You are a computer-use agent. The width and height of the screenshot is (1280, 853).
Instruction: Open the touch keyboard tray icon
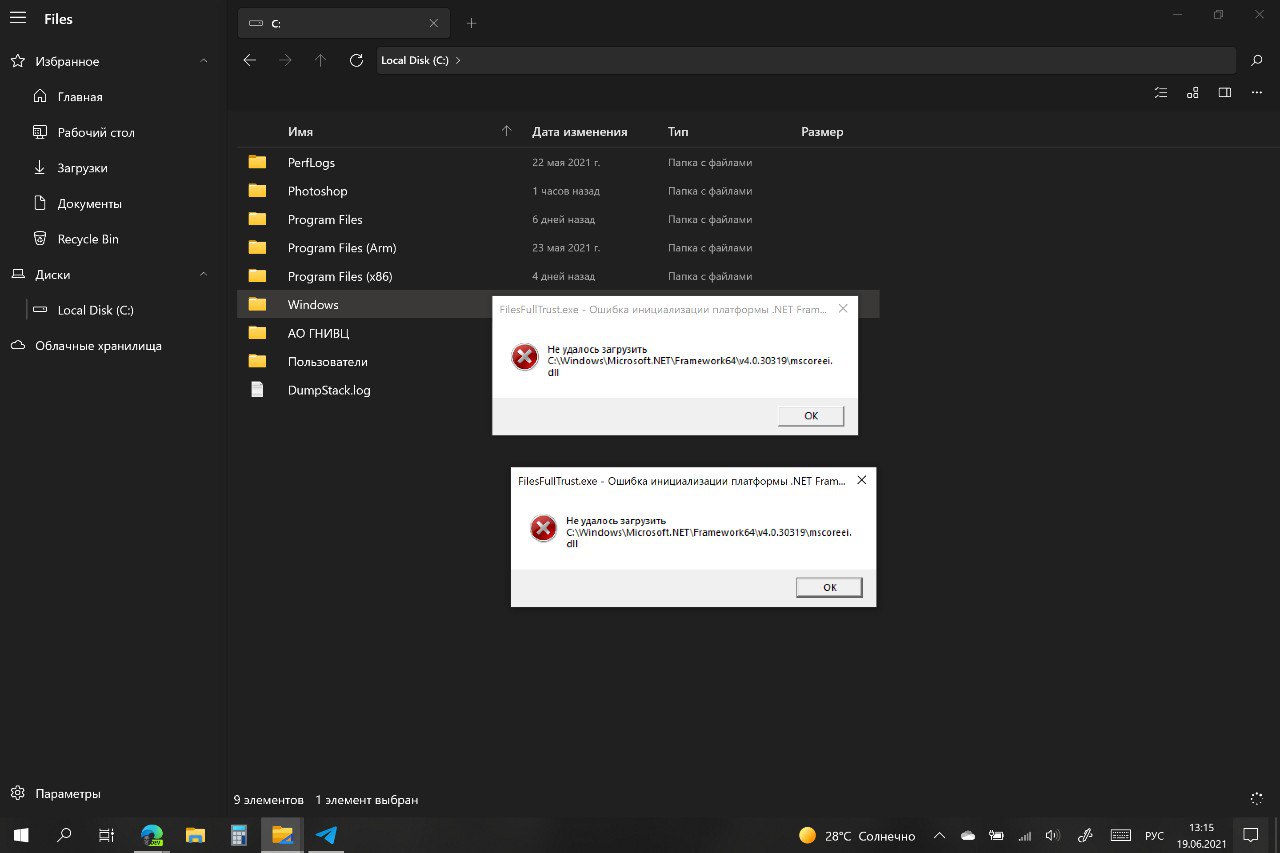[x=1121, y=836]
